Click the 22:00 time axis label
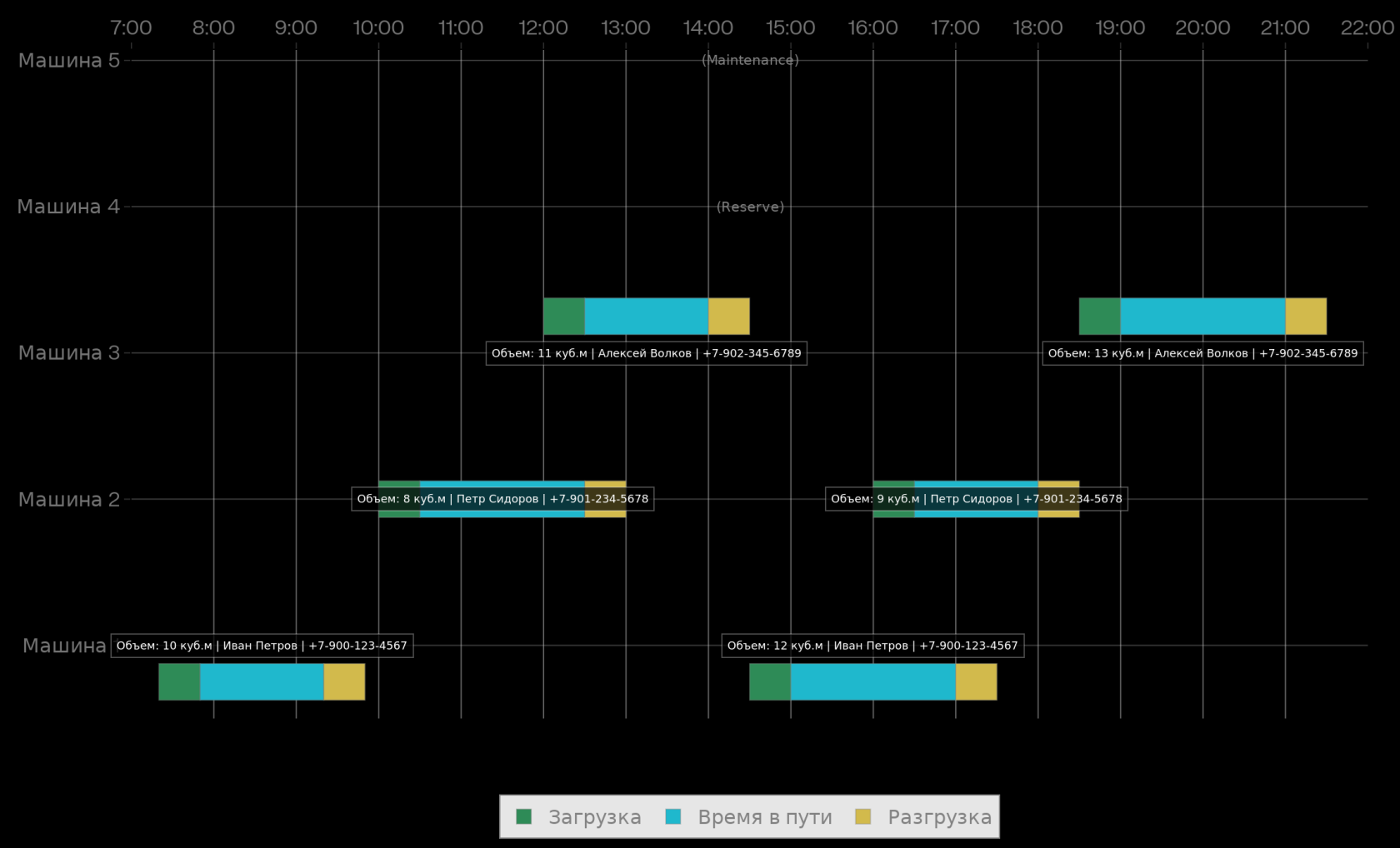1400x848 pixels. [1367, 27]
